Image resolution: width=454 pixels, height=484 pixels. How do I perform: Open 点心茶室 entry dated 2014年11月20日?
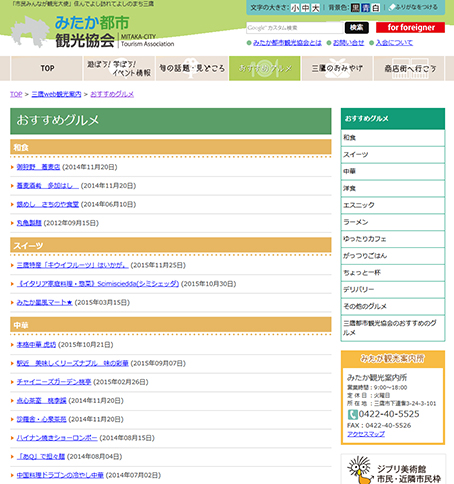pos(42,400)
